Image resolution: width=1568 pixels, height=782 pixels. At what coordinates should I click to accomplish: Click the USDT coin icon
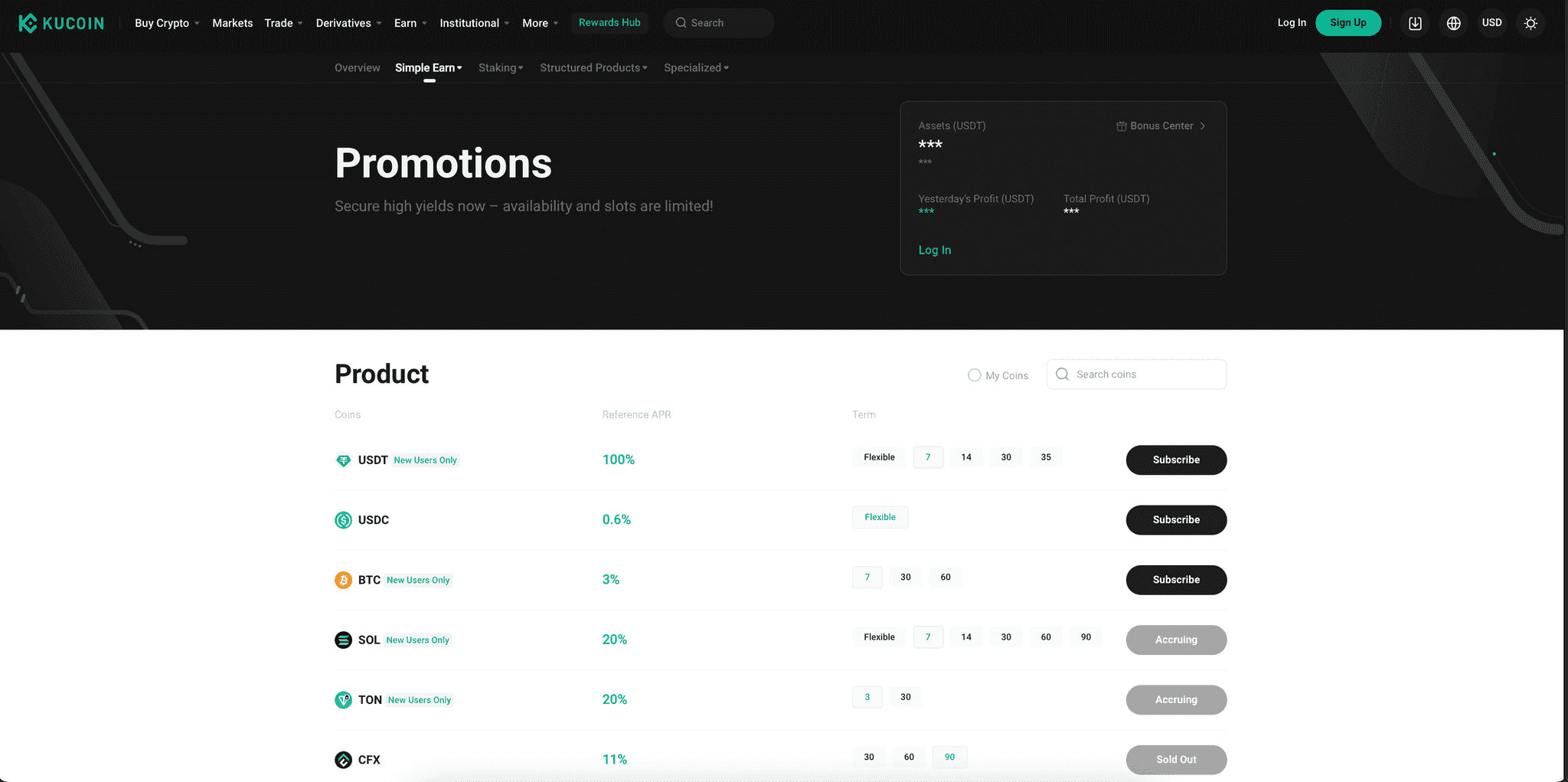coord(343,460)
